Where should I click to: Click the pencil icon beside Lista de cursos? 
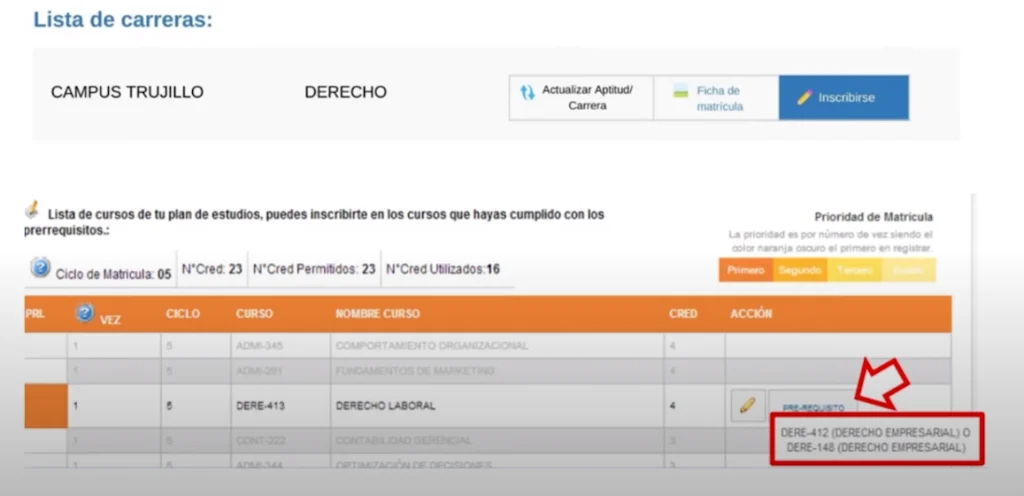click(x=32, y=210)
